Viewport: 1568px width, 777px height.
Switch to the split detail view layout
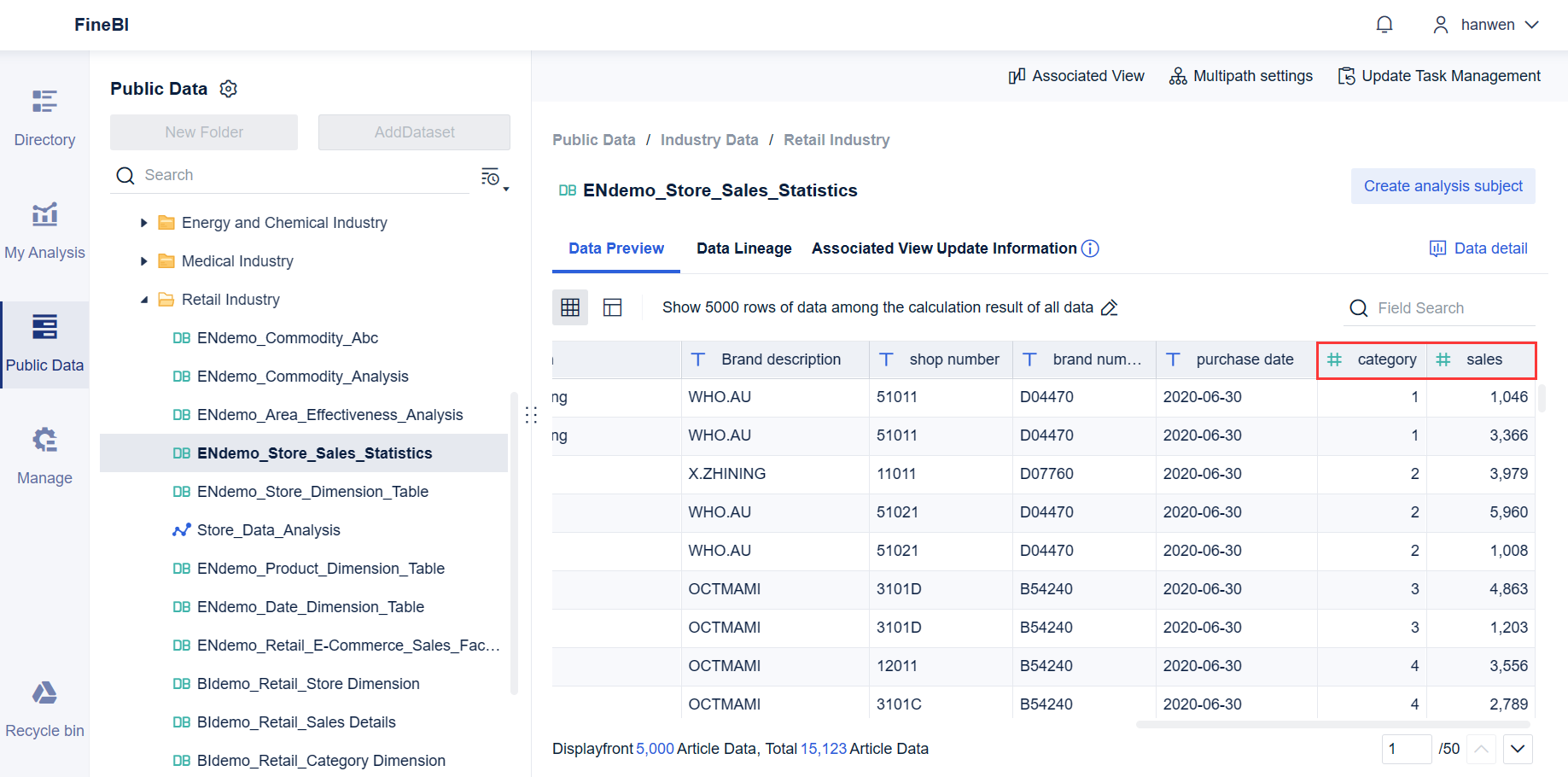click(613, 307)
